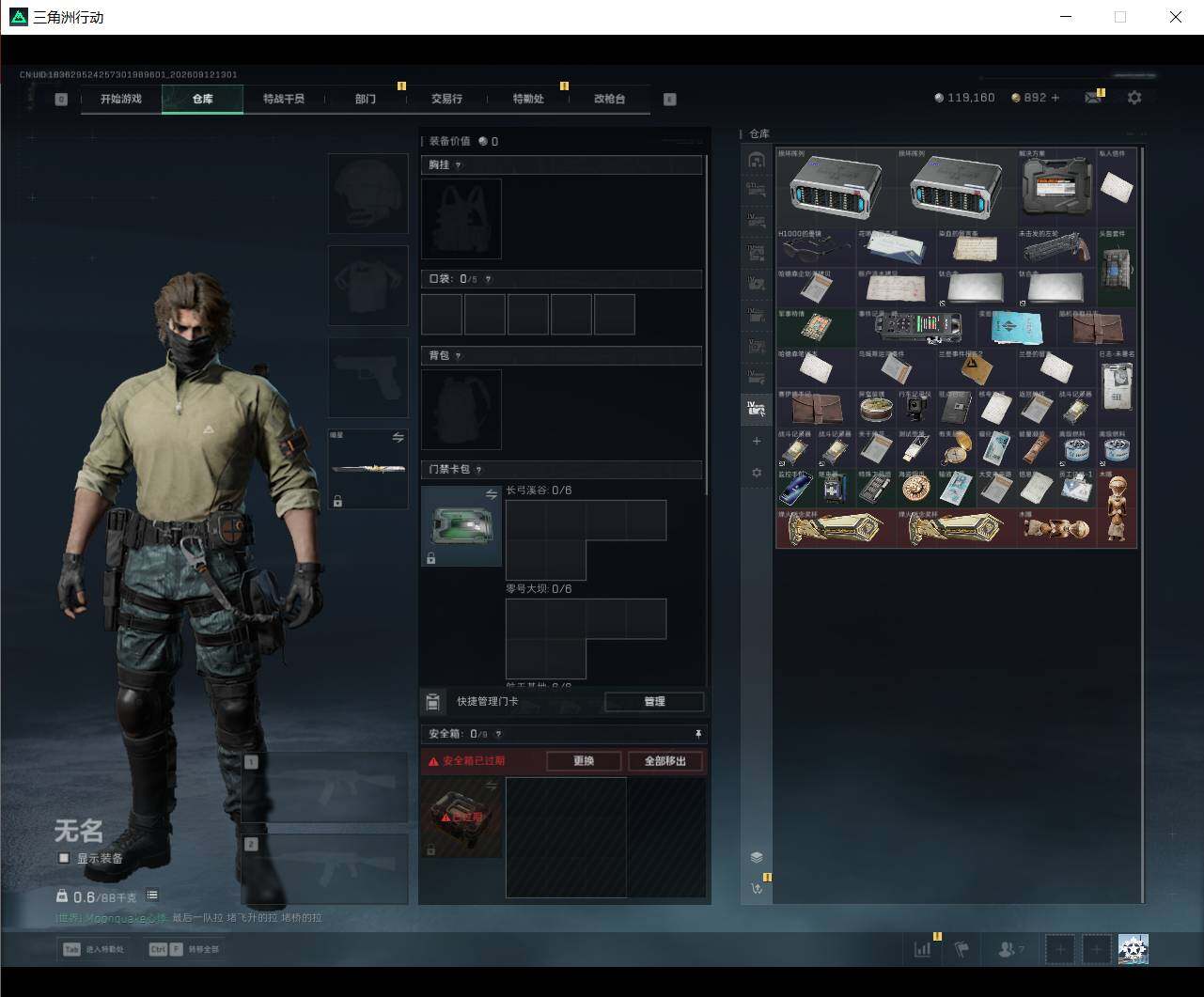The width and height of the screenshot is (1204, 997).
Task: Click the 全部移出 button
Action: [665, 761]
